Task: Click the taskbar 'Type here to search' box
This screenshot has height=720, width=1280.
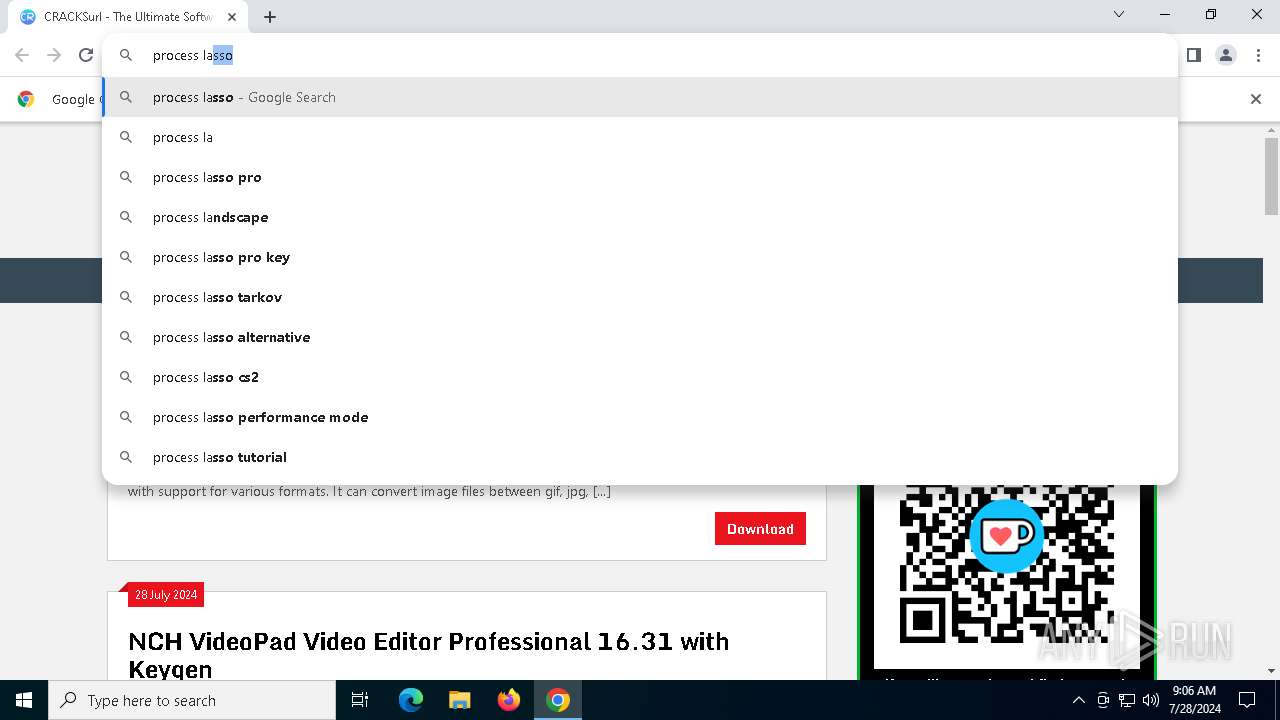Action: (192, 700)
